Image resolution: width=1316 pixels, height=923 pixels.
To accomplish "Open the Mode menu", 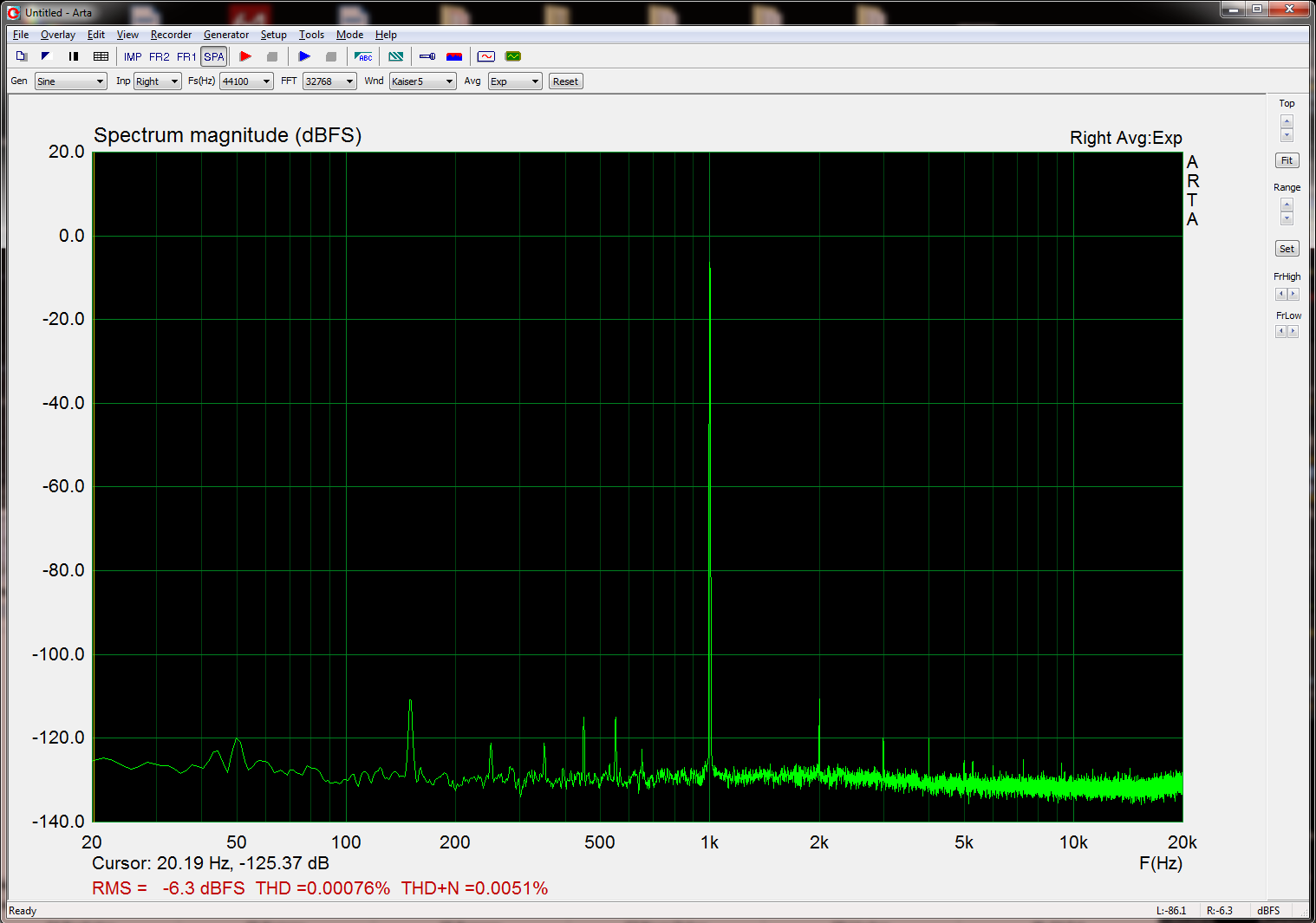I will click(x=349, y=35).
